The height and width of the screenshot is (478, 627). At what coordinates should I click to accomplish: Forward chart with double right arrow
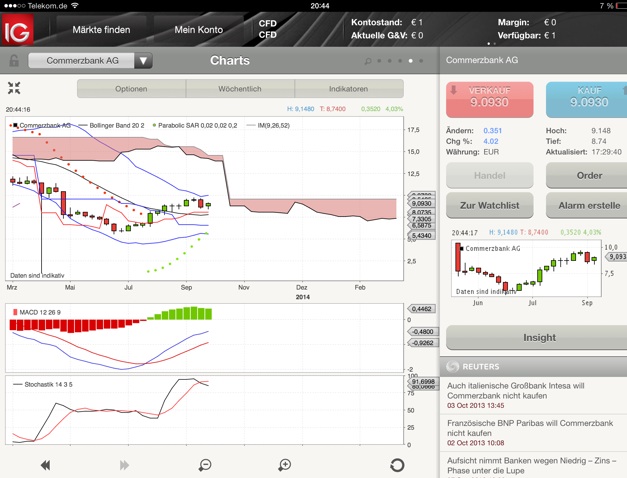pos(124,465)
